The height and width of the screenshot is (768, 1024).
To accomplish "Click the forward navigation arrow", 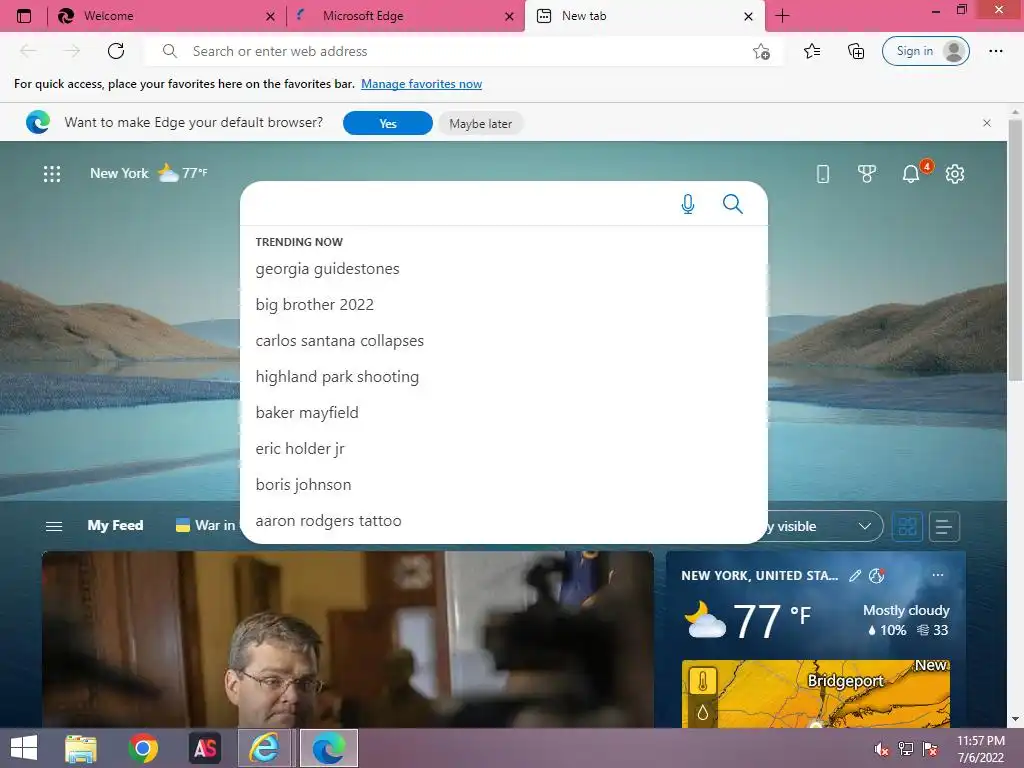I will pos(72,51).
